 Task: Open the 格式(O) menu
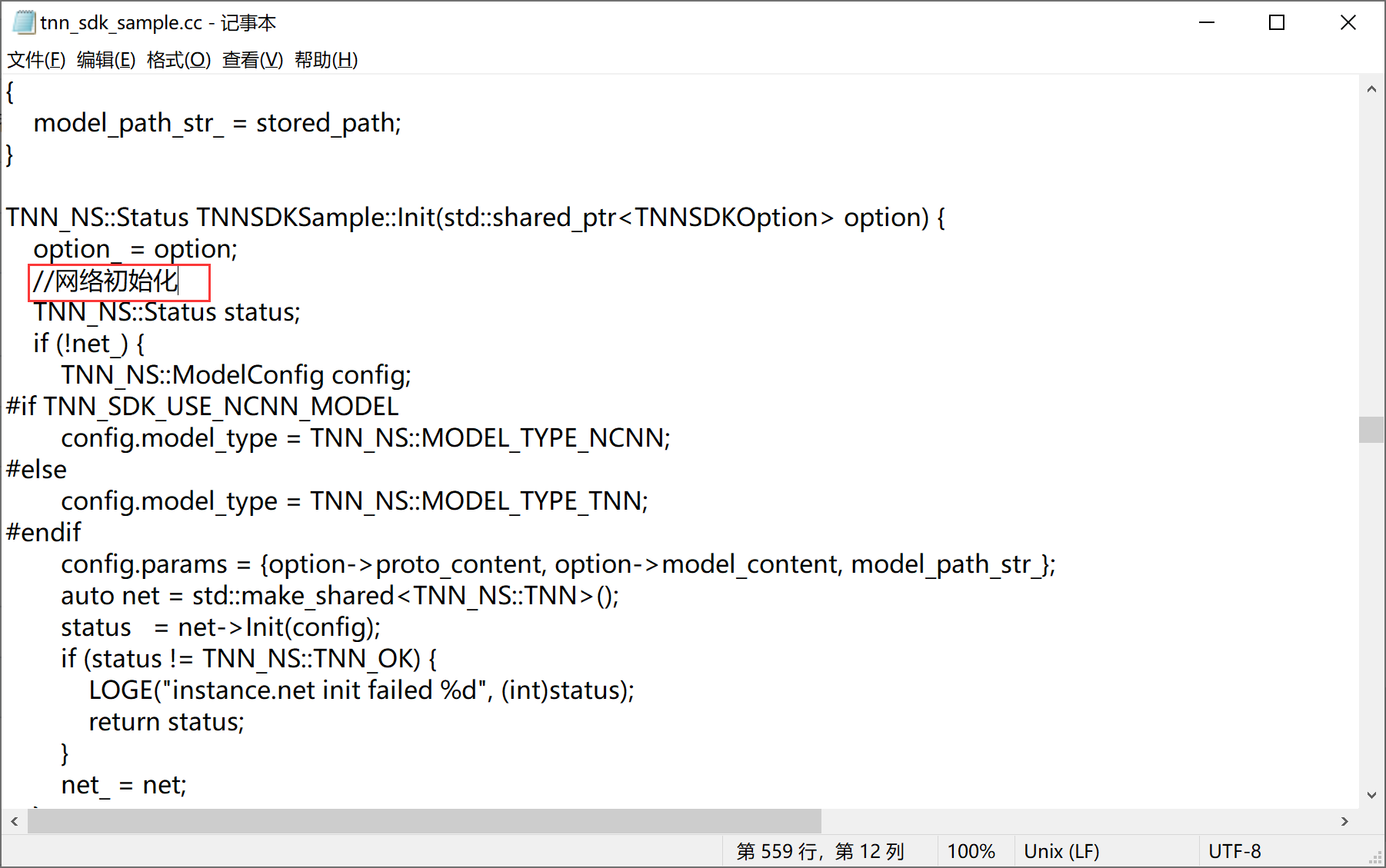[178, 60]
